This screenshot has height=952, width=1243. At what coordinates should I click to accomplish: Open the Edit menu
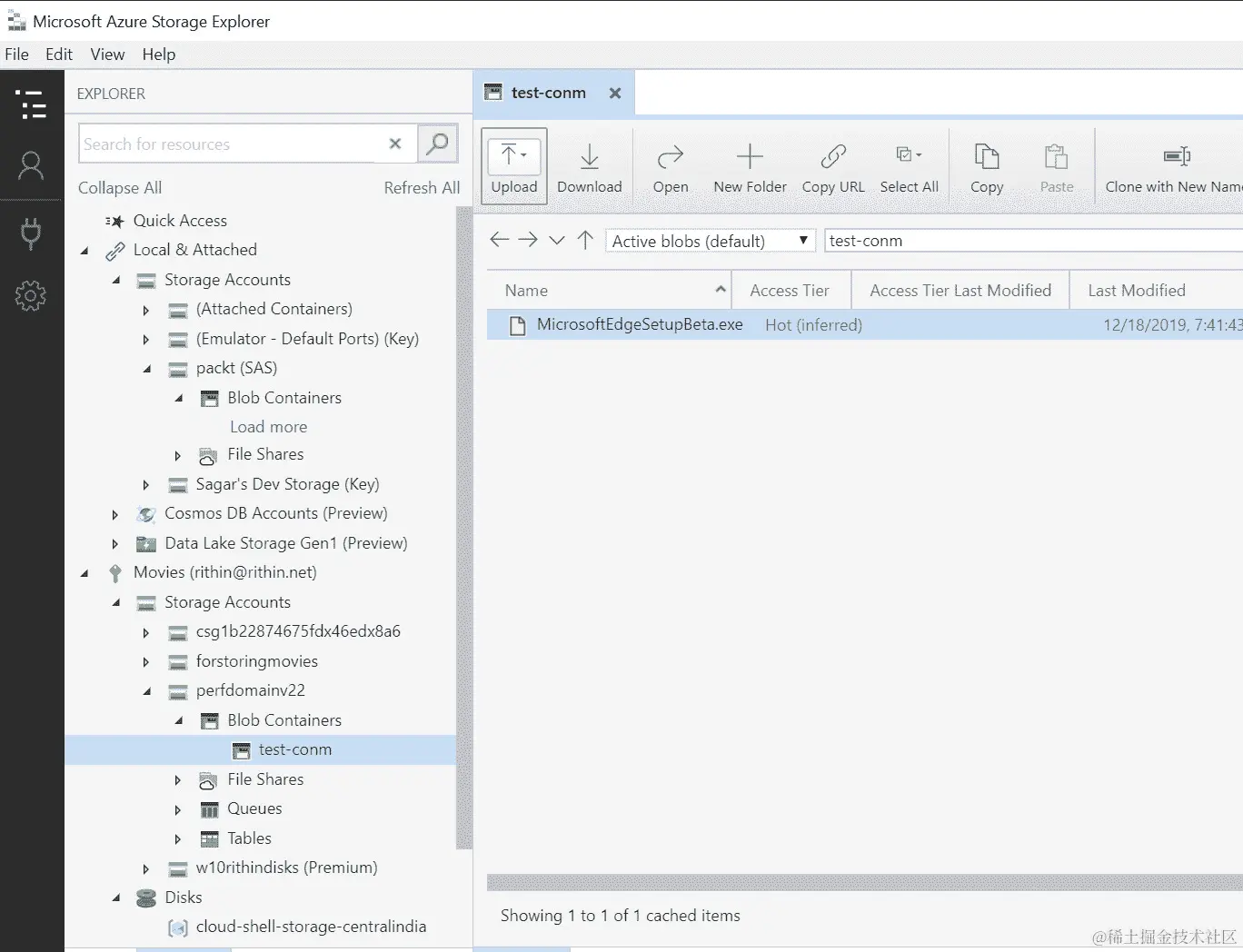click(59, 55)
